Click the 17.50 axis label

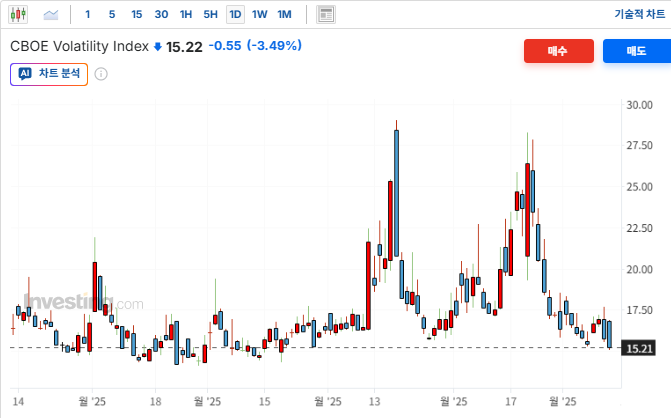(639, 310)
